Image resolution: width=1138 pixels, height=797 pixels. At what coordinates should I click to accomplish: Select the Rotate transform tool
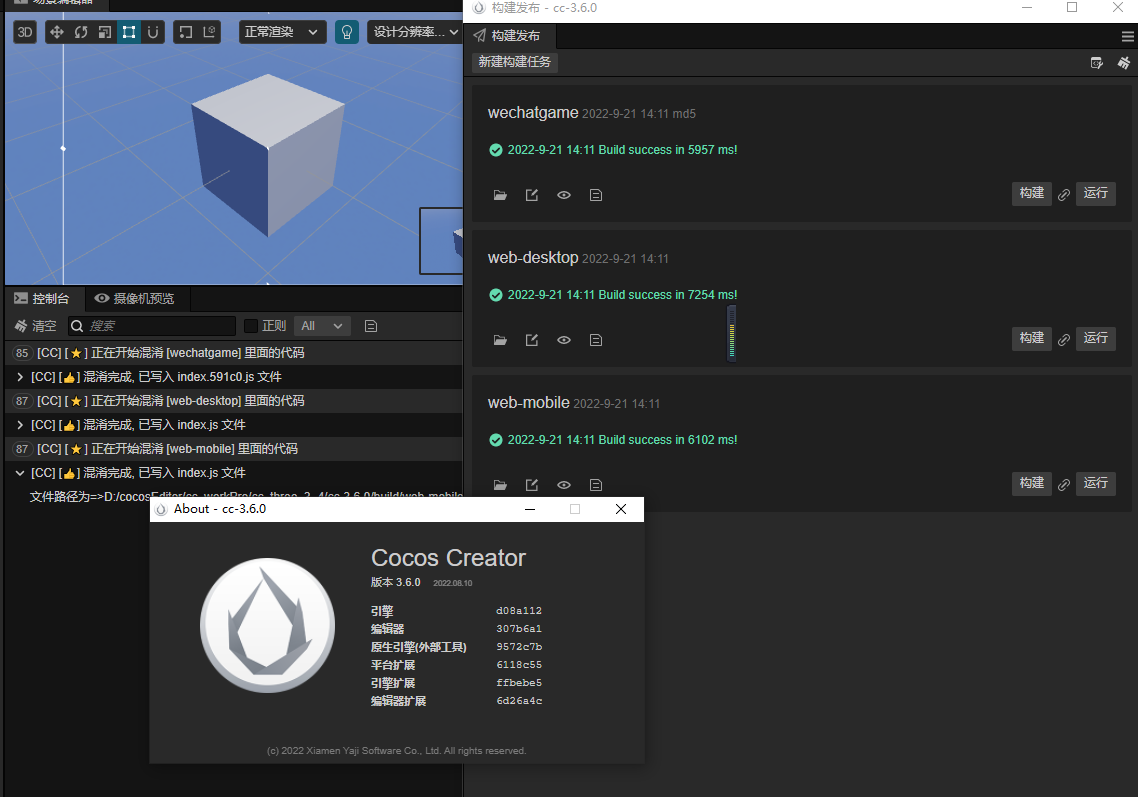(x=81, y=32)
